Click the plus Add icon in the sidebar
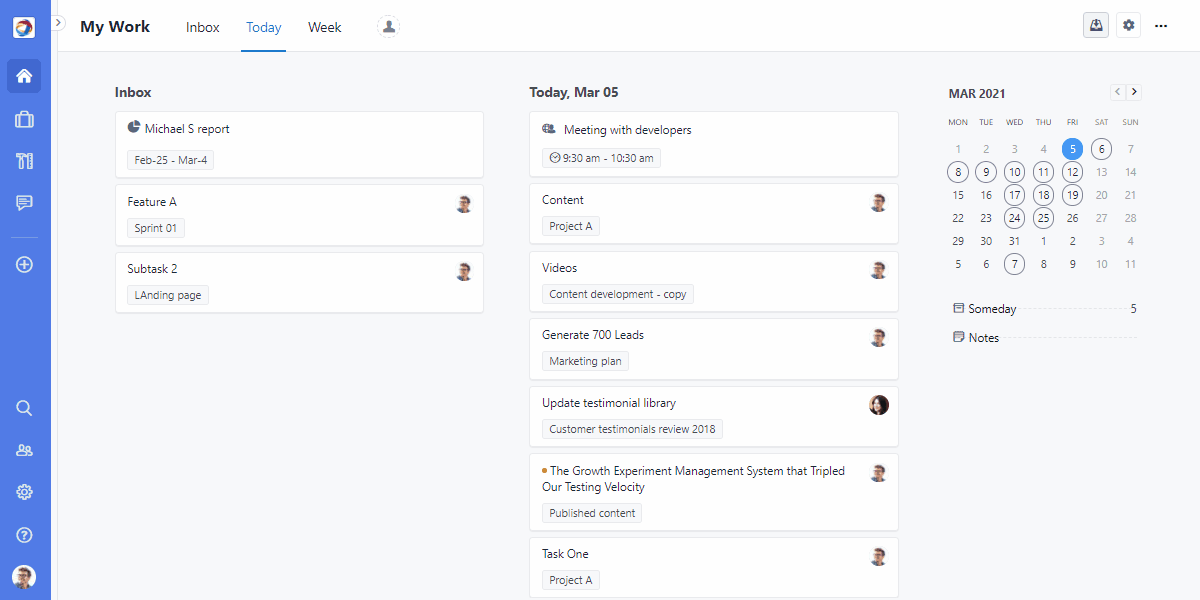The image size is (1200, 600). (24, 265)
